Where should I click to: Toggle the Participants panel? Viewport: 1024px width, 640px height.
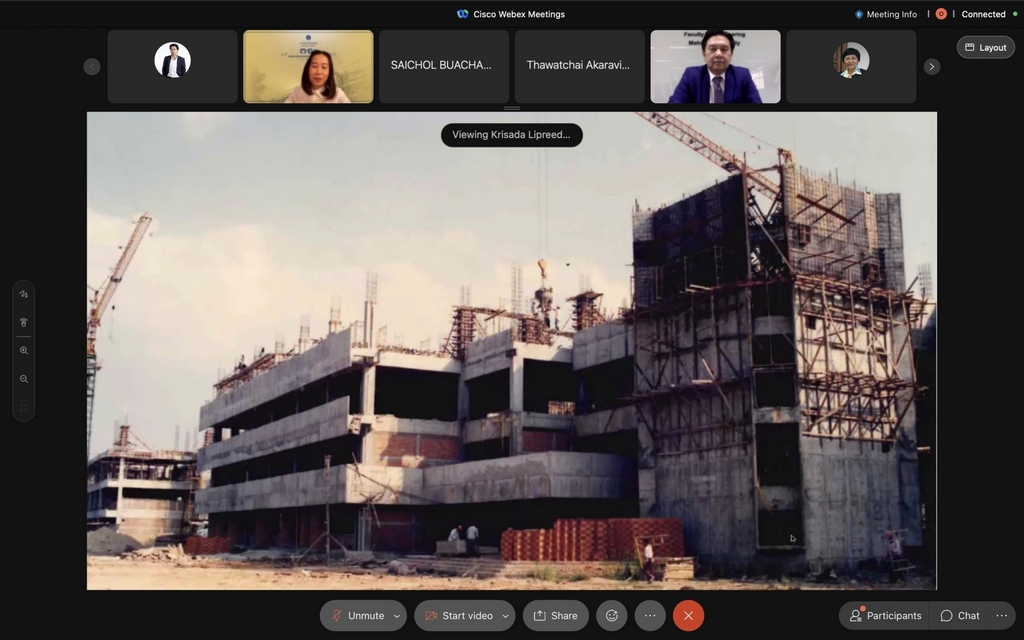click(885, 616)
